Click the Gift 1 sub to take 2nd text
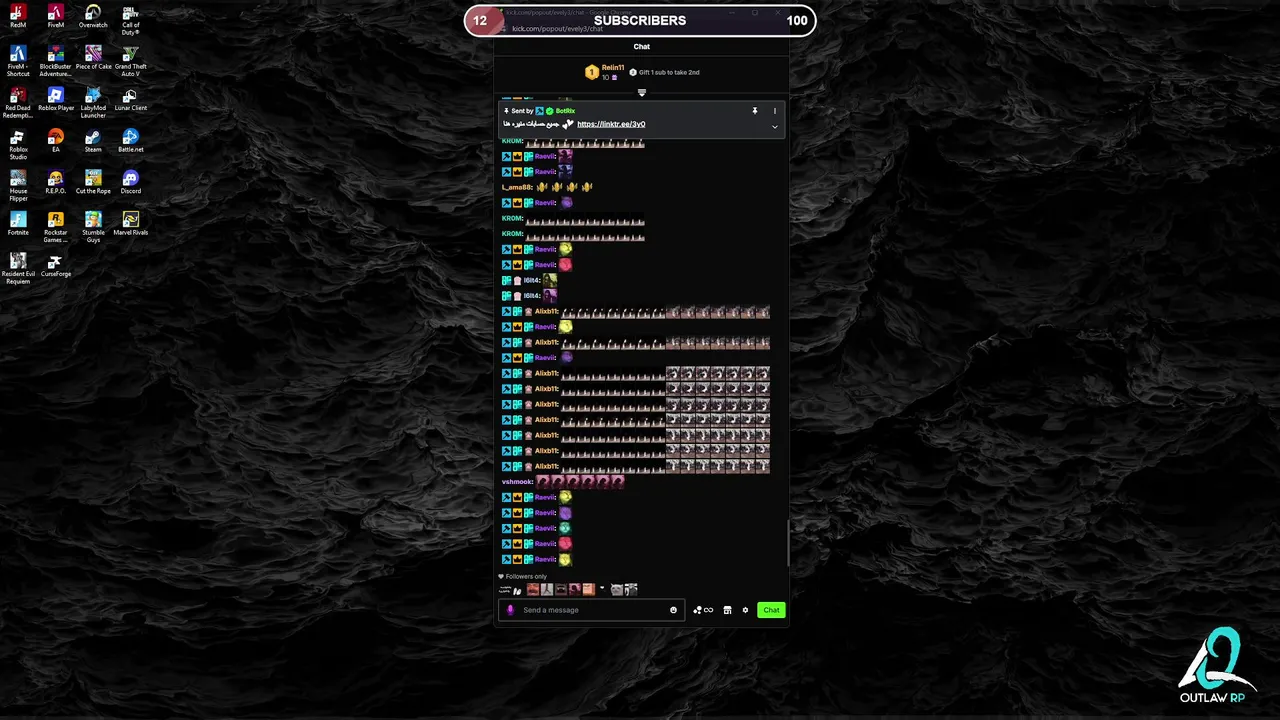Viewport: 1280px width, 720px height. click(669, 72)
